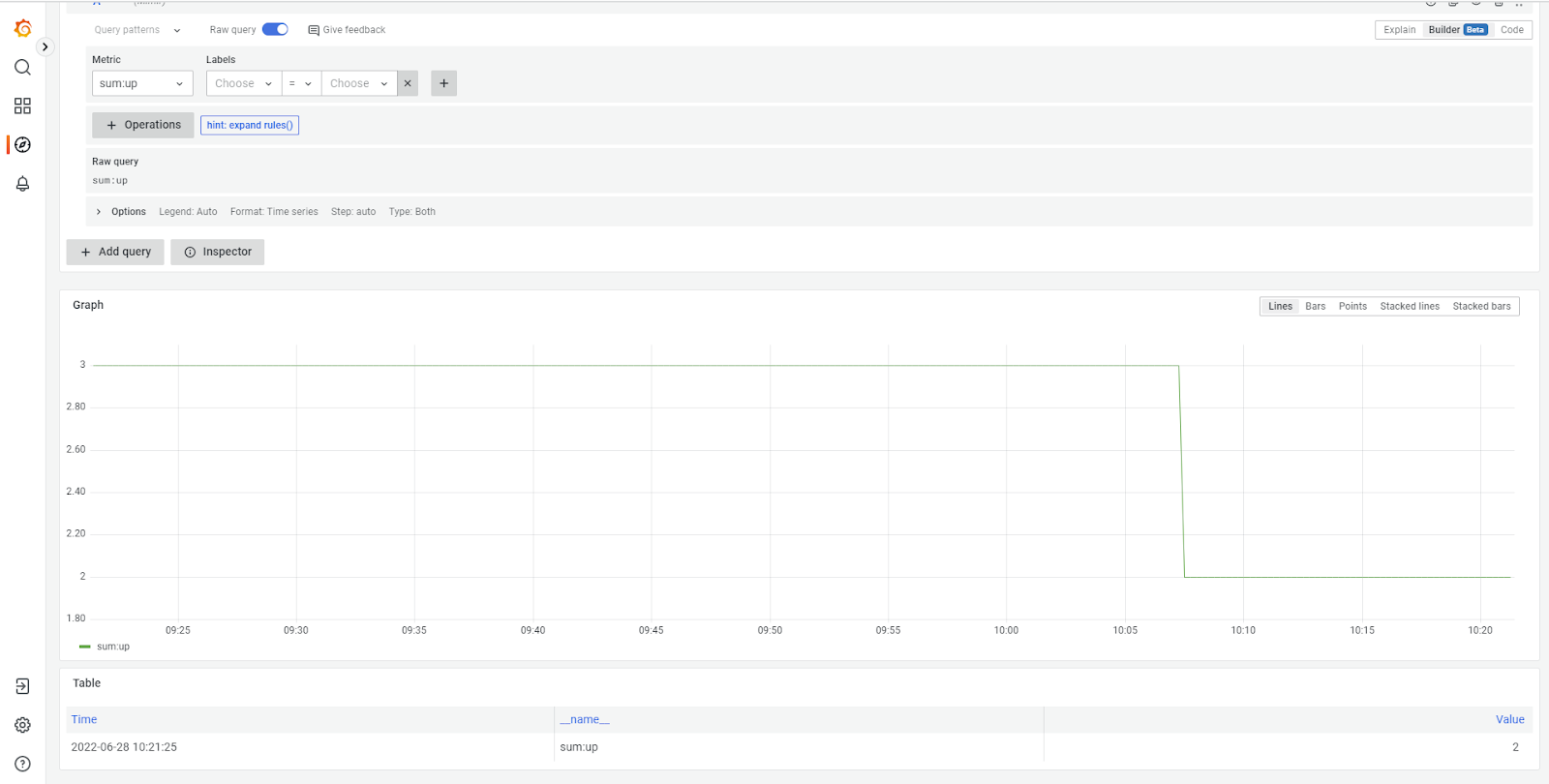Screen dimensions: 1549x784
Task: Click the Table panel title
Action: 86,683
